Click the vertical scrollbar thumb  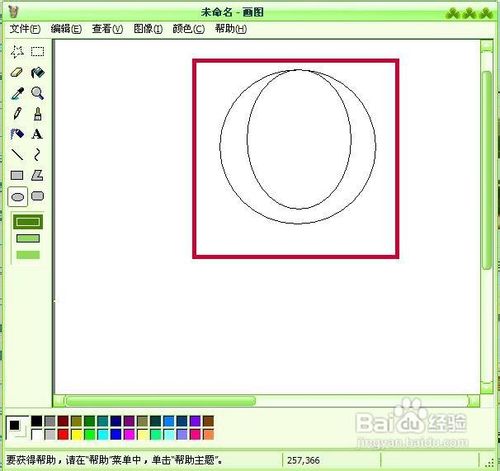[x=487, y=170]
